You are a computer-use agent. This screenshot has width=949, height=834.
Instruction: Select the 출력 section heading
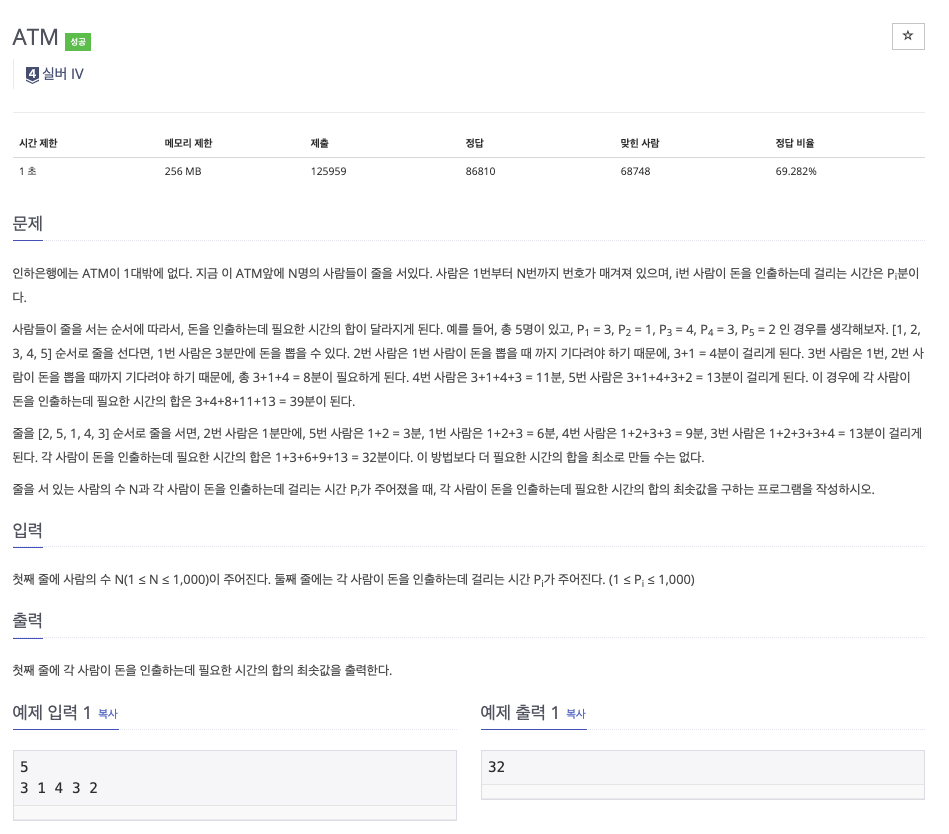[x=27, y=621]
